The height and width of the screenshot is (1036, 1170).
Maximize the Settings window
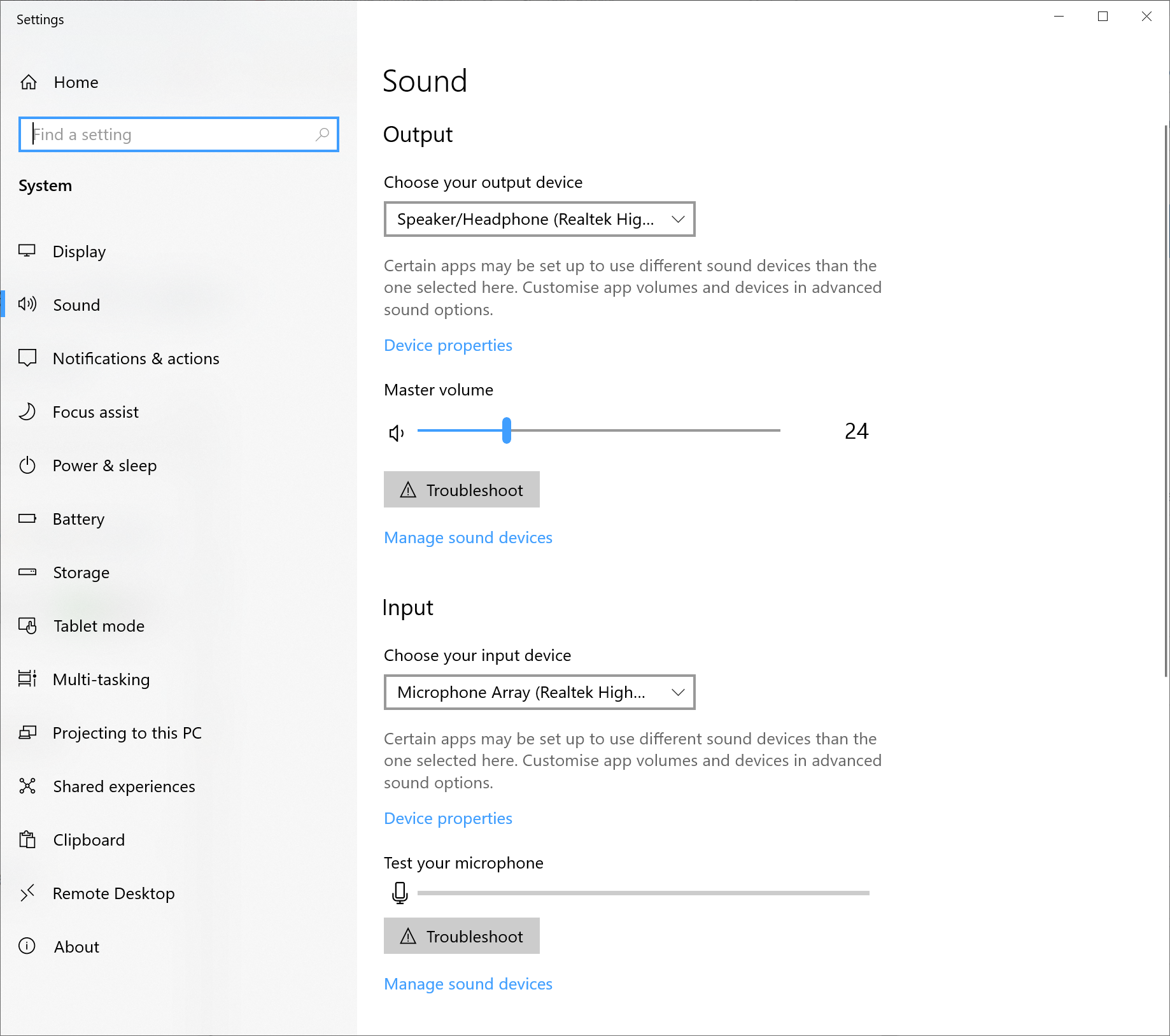(1103, 17)
